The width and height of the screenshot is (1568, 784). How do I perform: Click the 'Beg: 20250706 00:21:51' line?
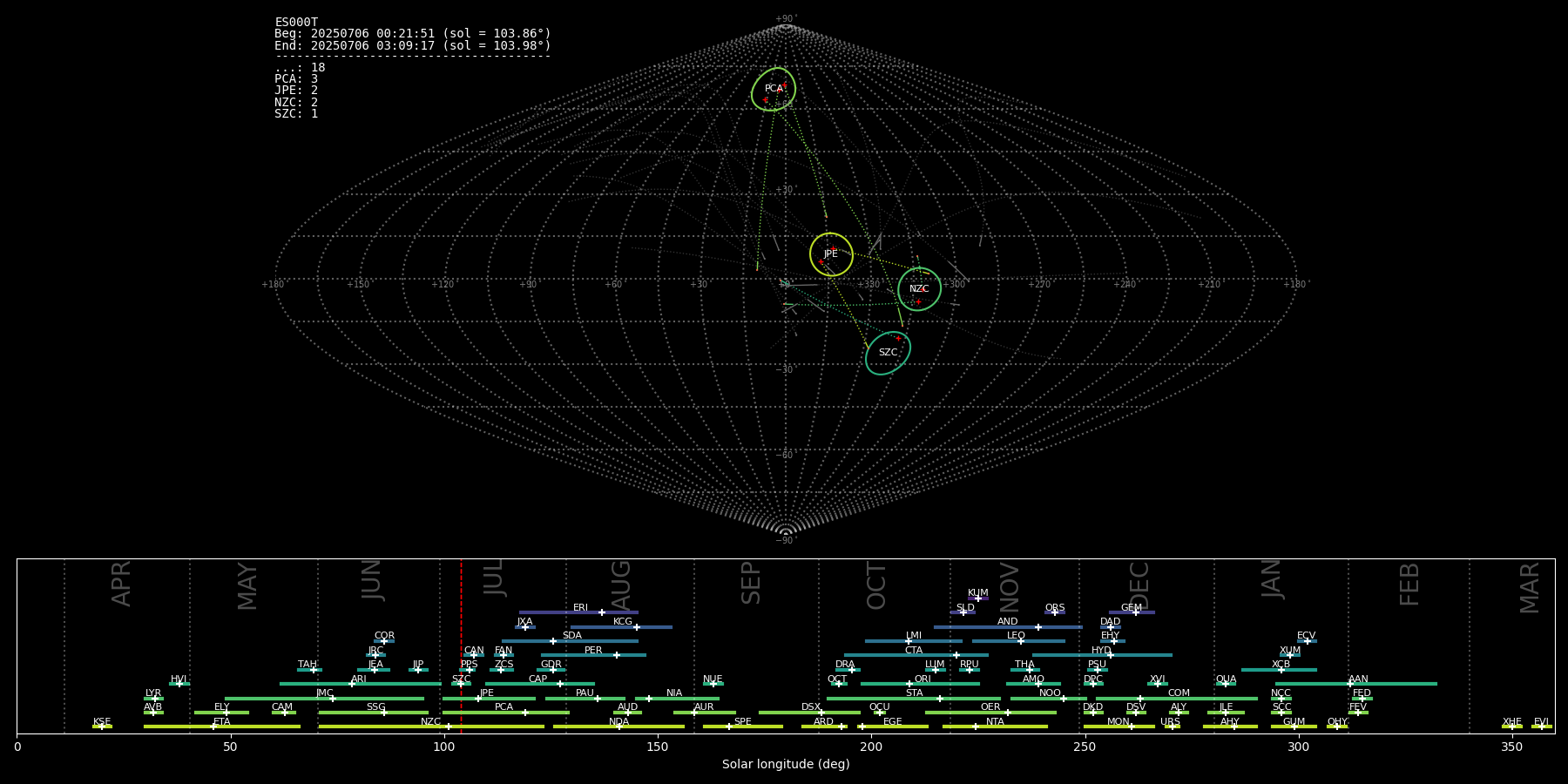pyautogui.click(x=413, y=33)
